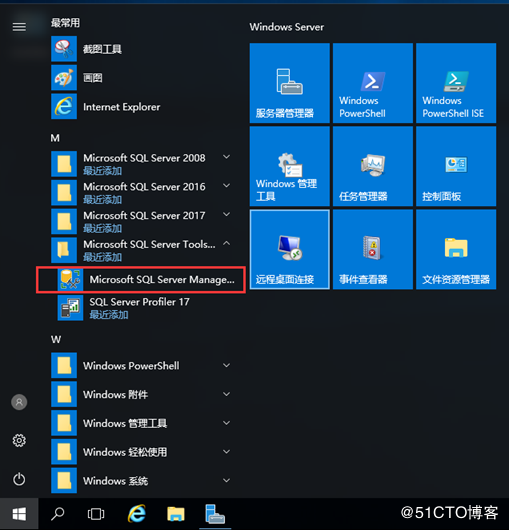The image size is (509, 530).
Task: Open Windows PowerShell tile
Action: point(373,83)
